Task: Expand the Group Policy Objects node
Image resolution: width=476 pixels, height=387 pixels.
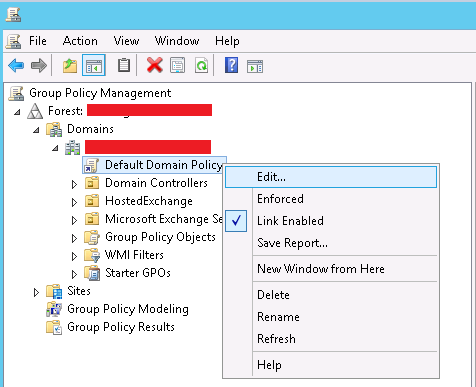Action: [x=74, y=238]
